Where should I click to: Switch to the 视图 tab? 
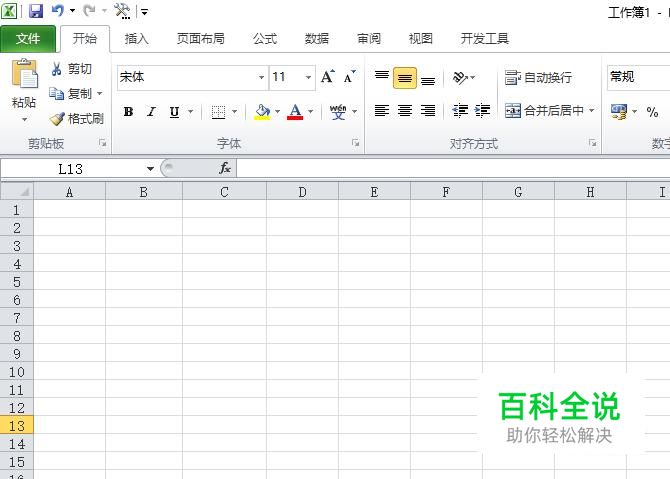420,39
